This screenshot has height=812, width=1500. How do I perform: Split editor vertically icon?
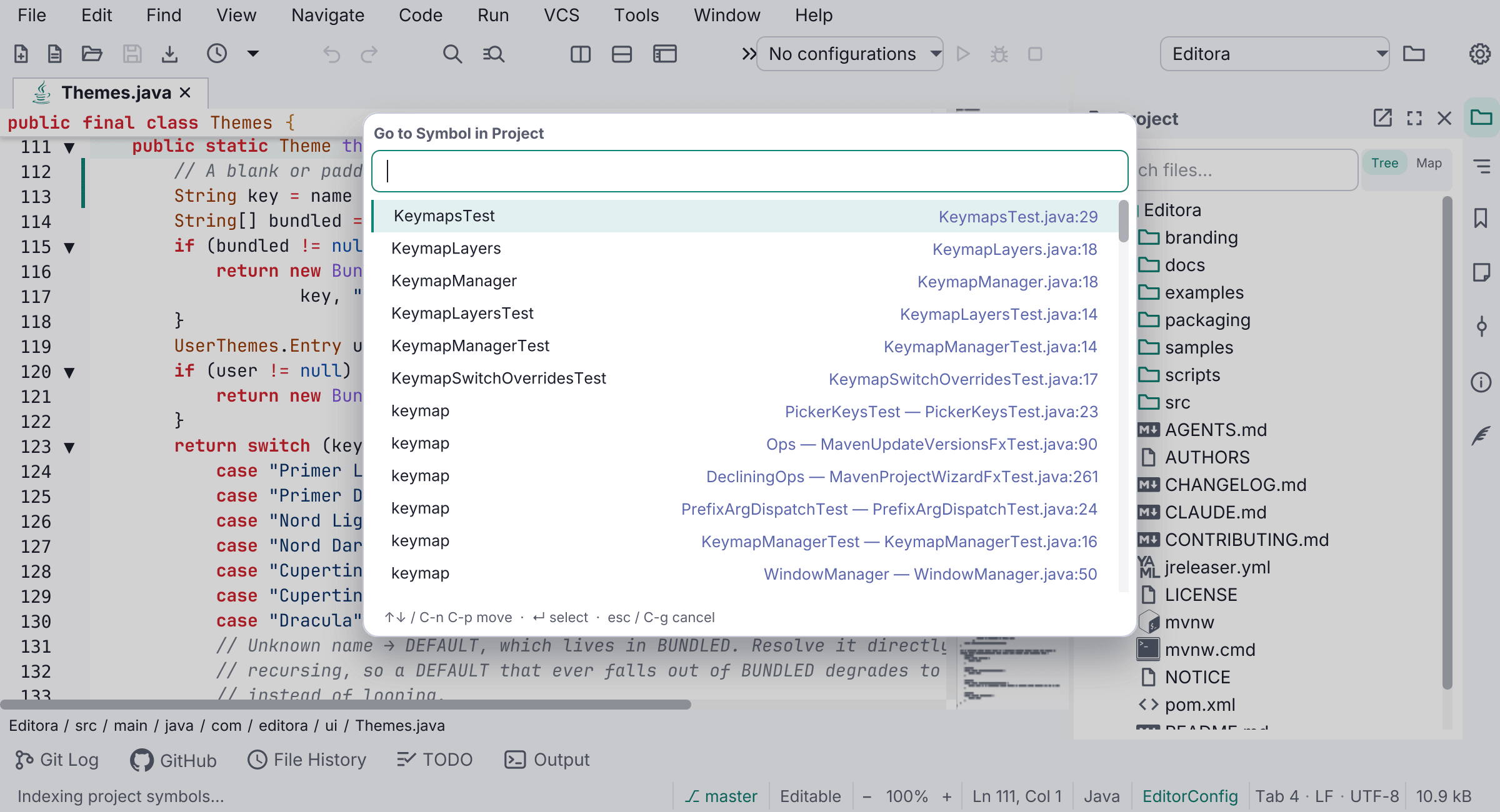coord(581,54)
